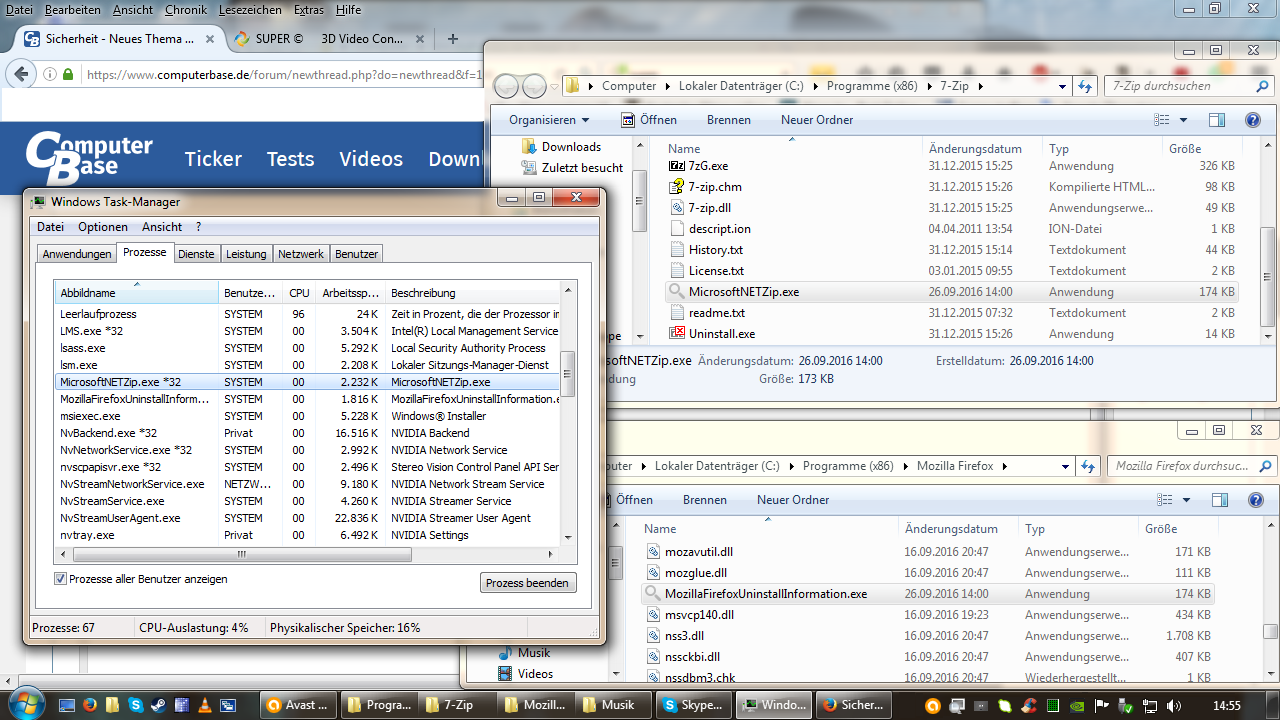Switch to the Leistung tab
Screen dimensions: 1280x720
click(246, 254)
